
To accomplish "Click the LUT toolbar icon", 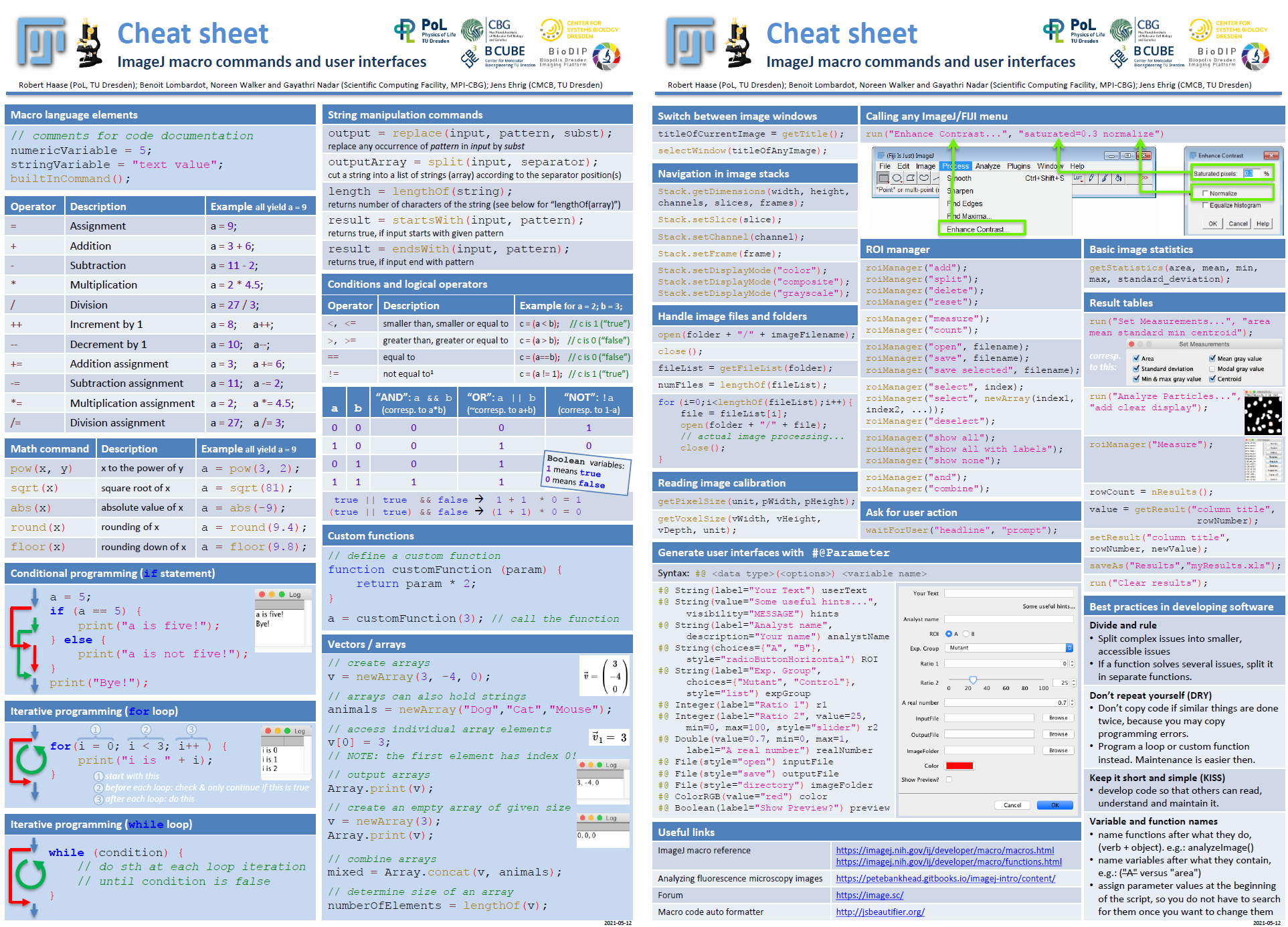I will (x=1078, y=178).
